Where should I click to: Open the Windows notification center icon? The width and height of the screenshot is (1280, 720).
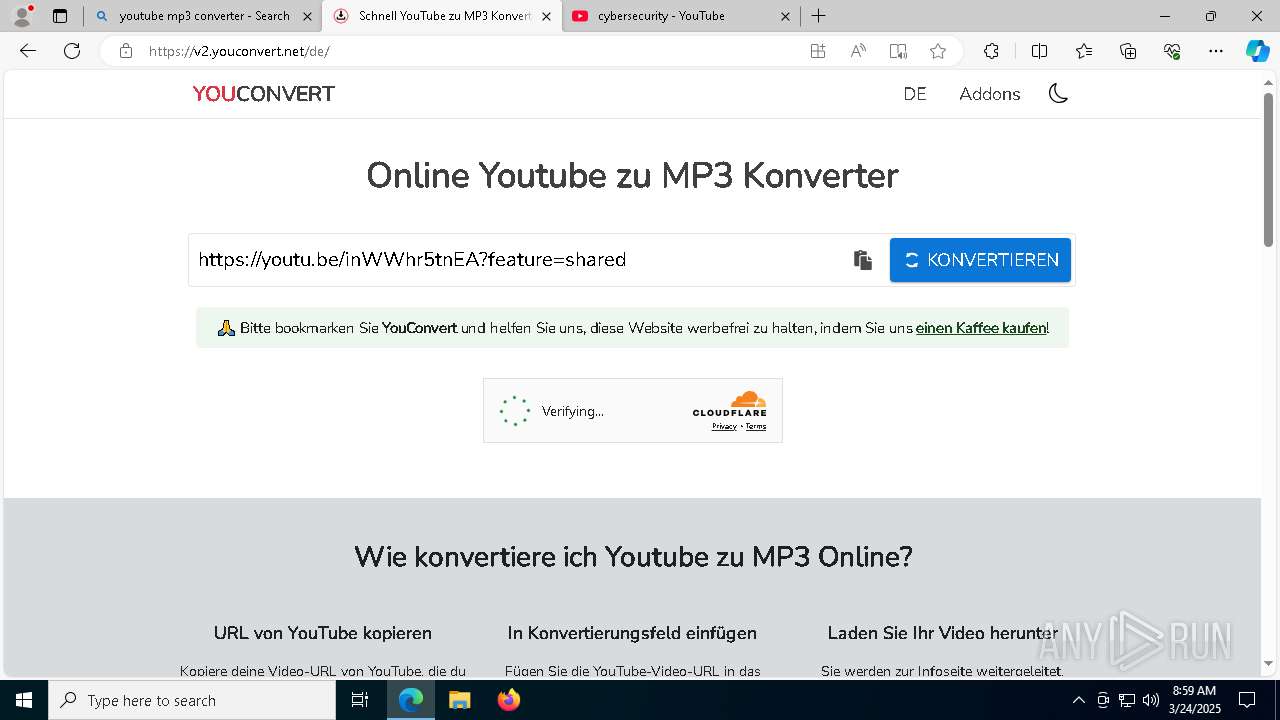[x=1247, y=700]
